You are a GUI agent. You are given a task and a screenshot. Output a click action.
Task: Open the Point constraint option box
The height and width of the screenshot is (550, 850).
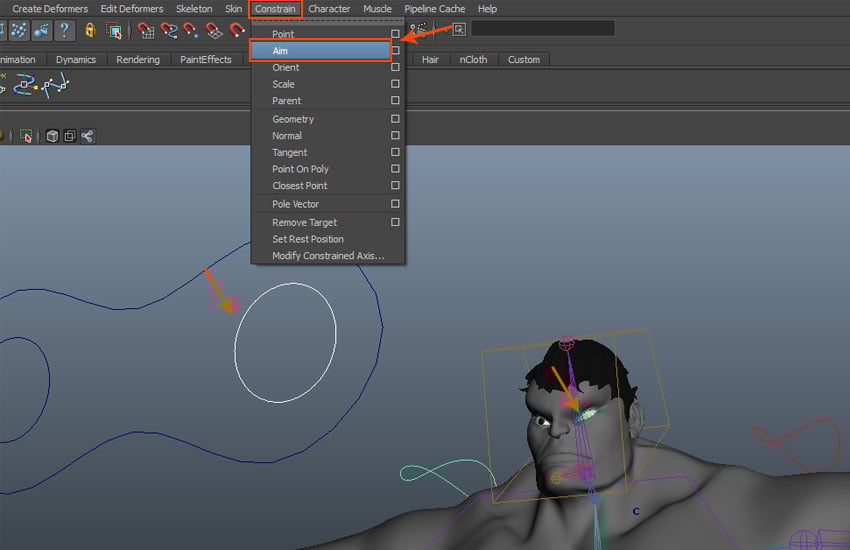[x=395, y=34]
